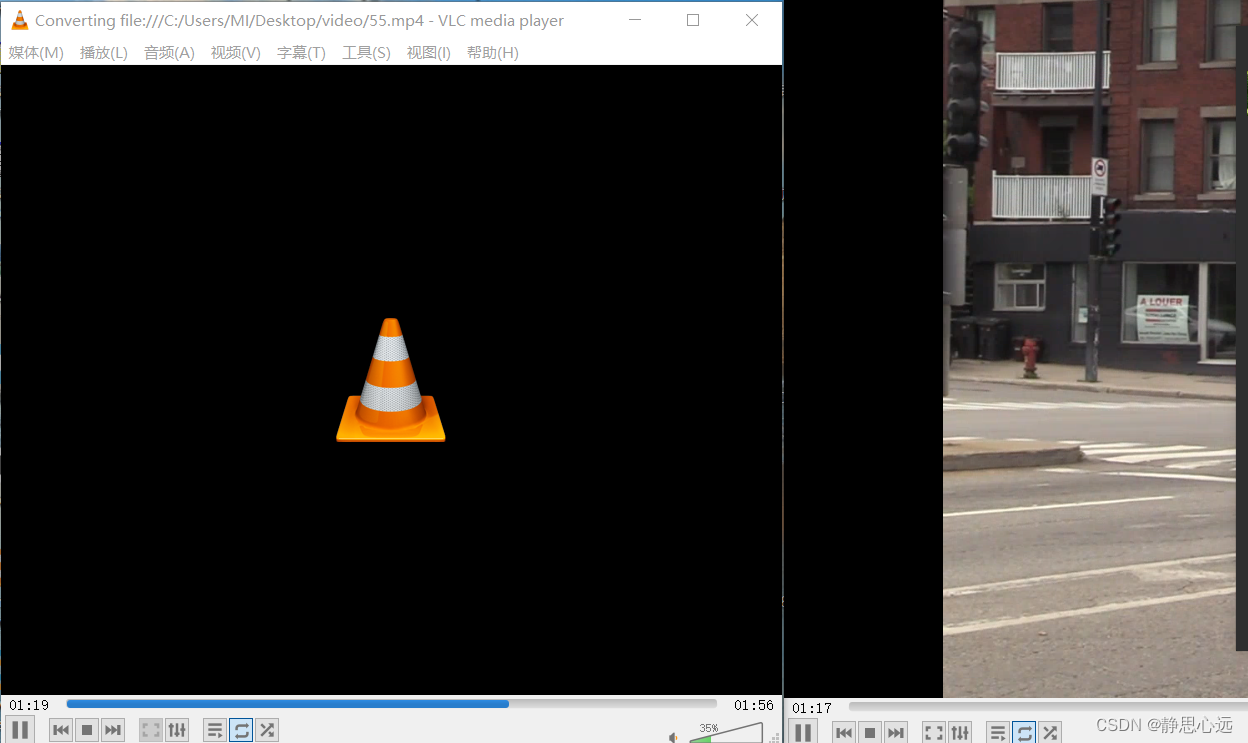The height and width of the screenshot is (743, 1248).
Task: Stop playback in the right VLC window
Action: [x=870, y=733]
